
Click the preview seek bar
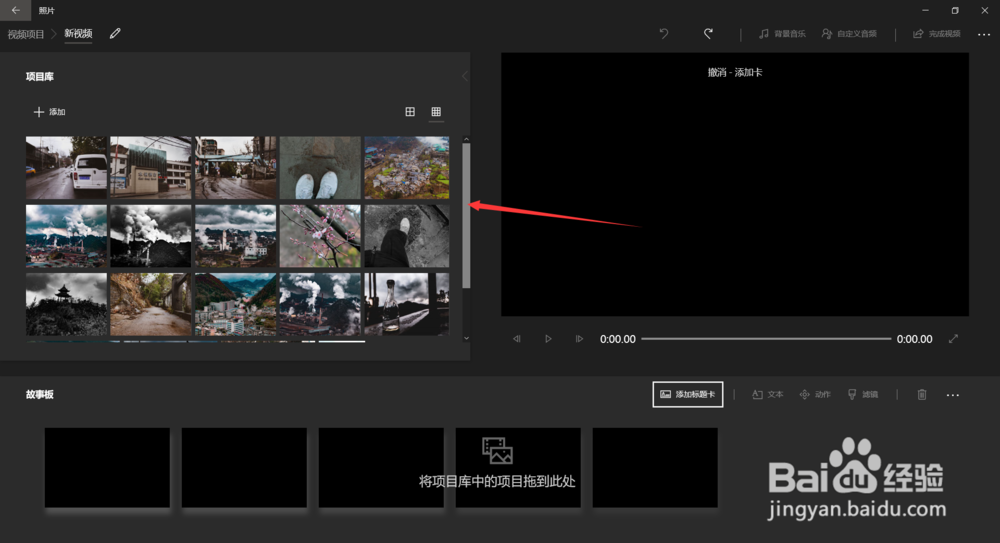tap(766, 339)
